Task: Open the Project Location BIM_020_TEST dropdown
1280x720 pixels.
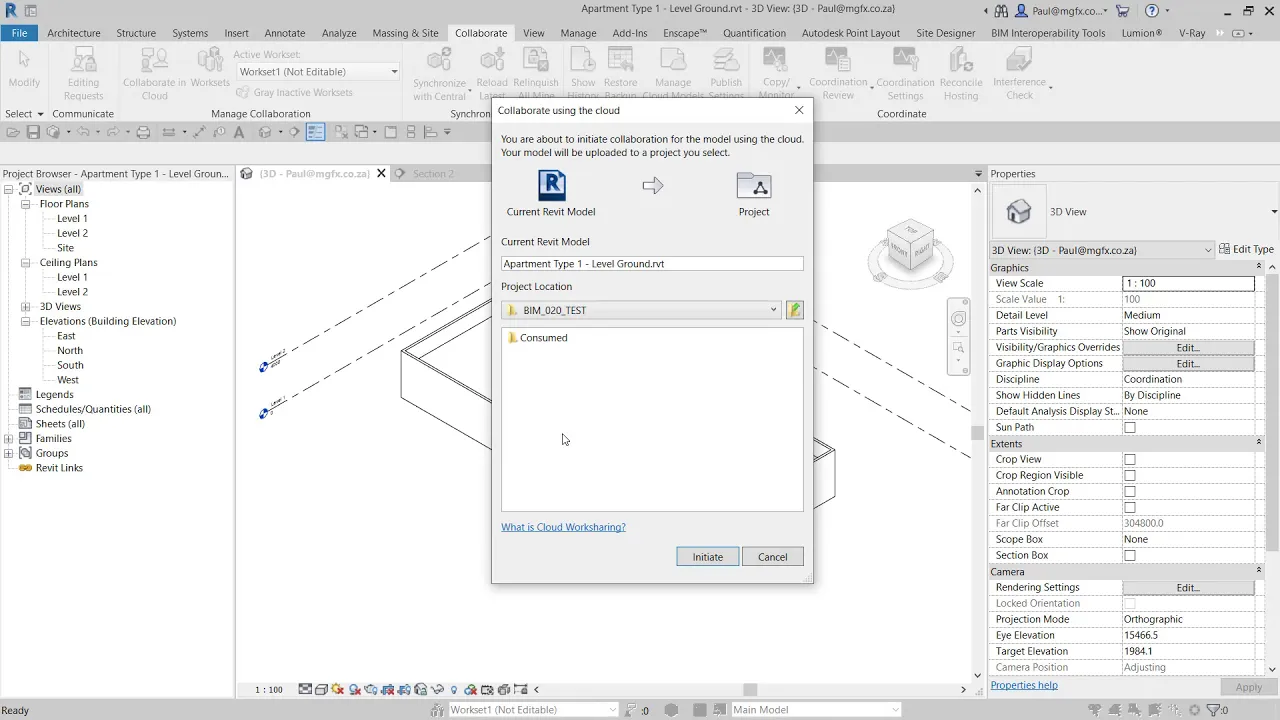Action: [642, 310]
